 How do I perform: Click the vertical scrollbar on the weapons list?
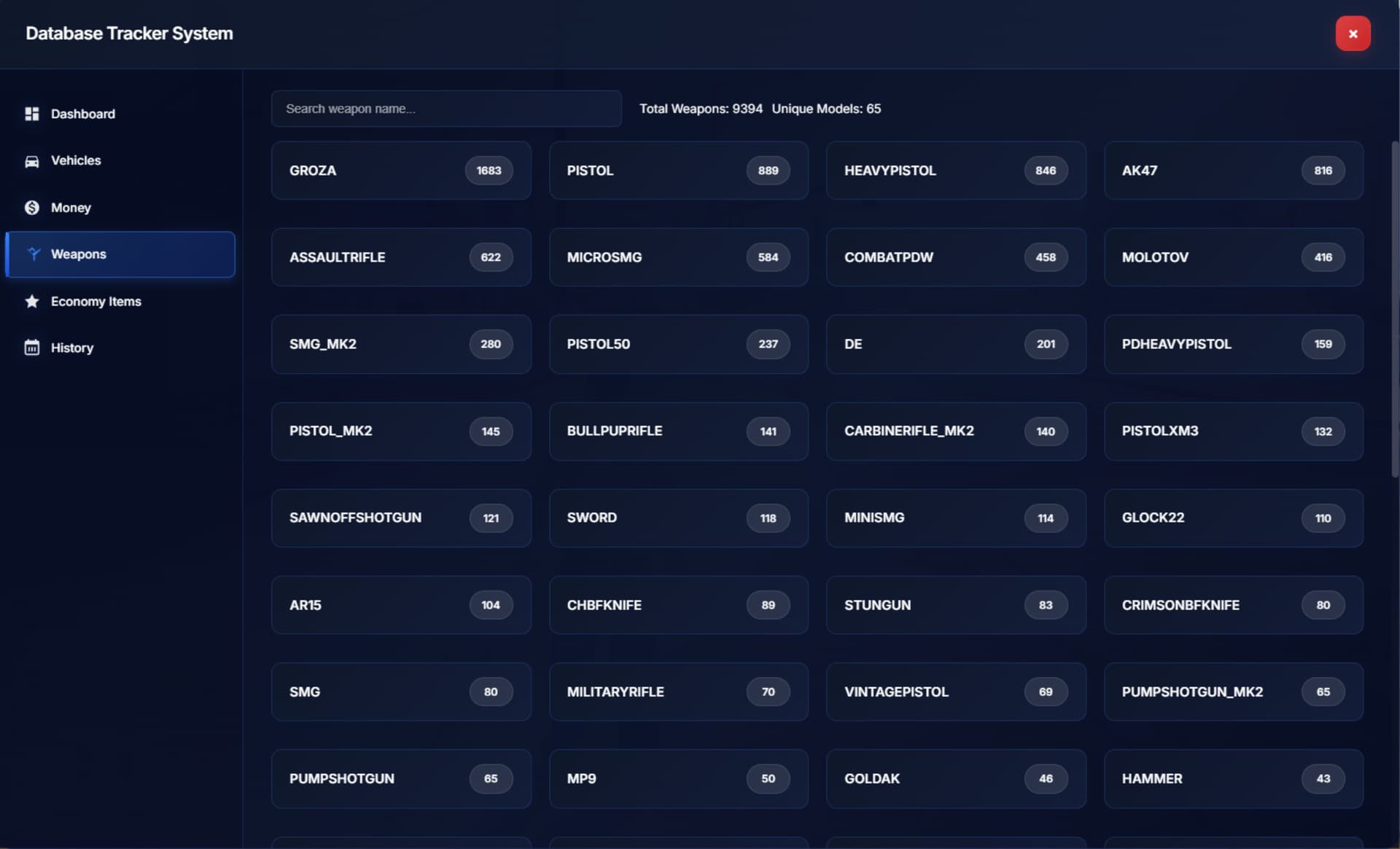pyautogui.click(x=1395, y=309)
